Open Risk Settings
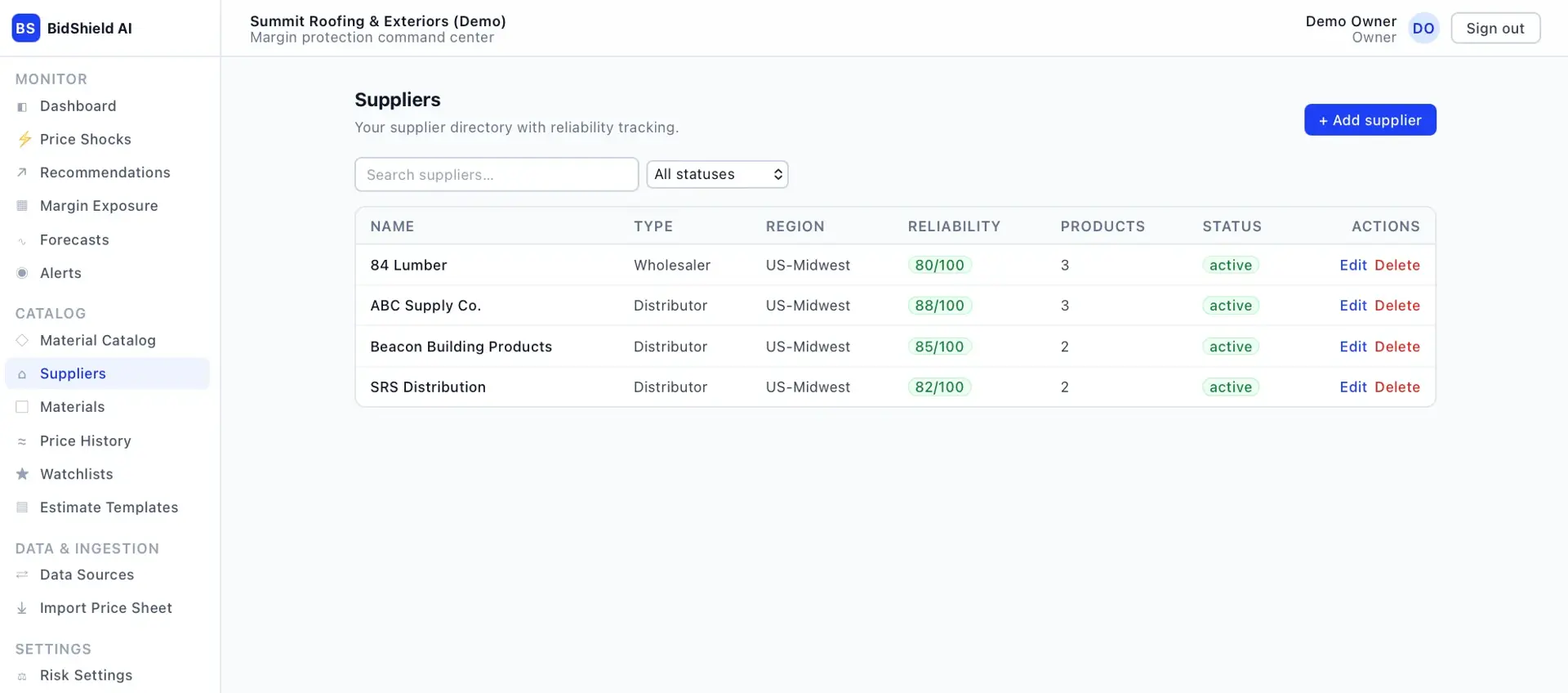This screenshot has width=1568, height=693. coord(107,675)
